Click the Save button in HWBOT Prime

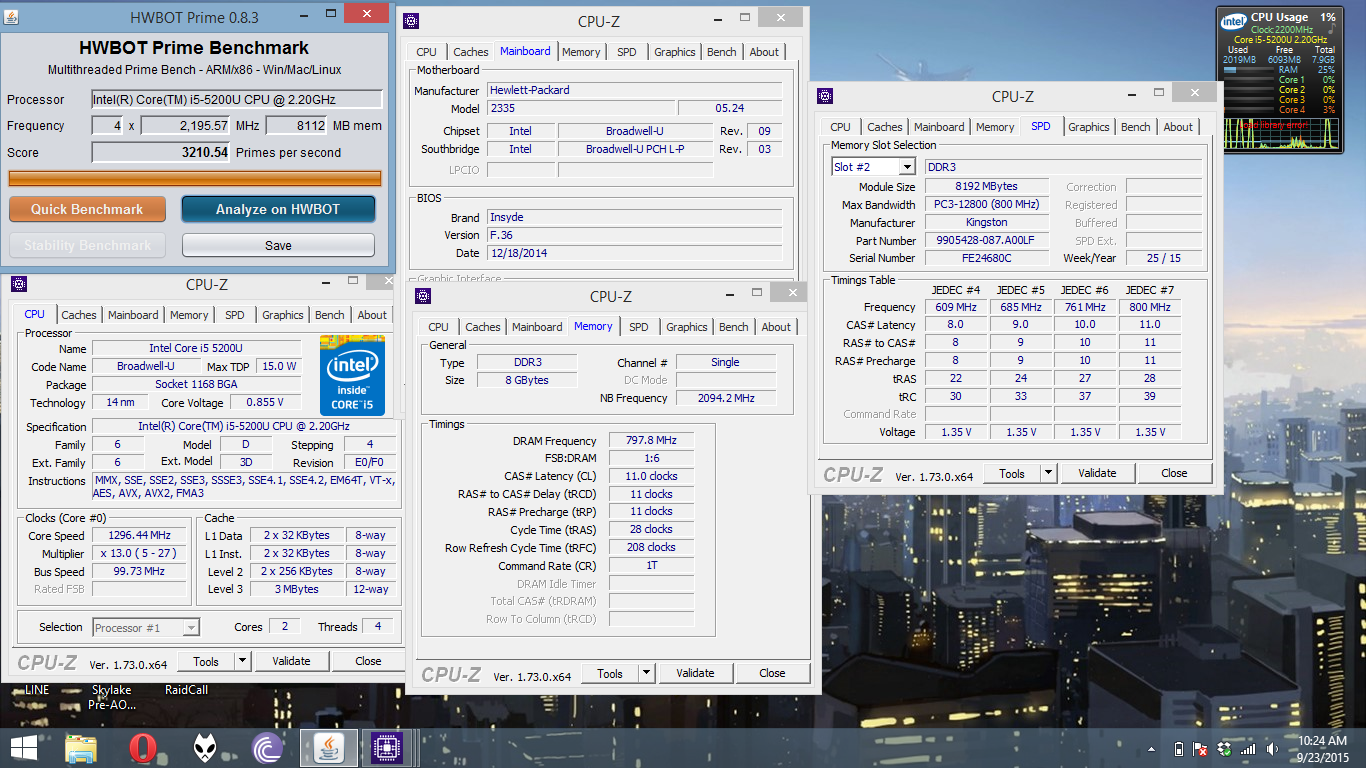pos(278,245)
